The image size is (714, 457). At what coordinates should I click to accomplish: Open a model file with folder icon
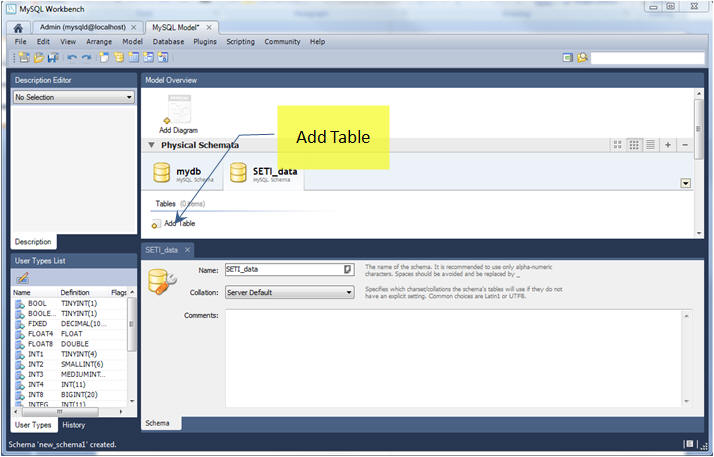coord(39,57)
